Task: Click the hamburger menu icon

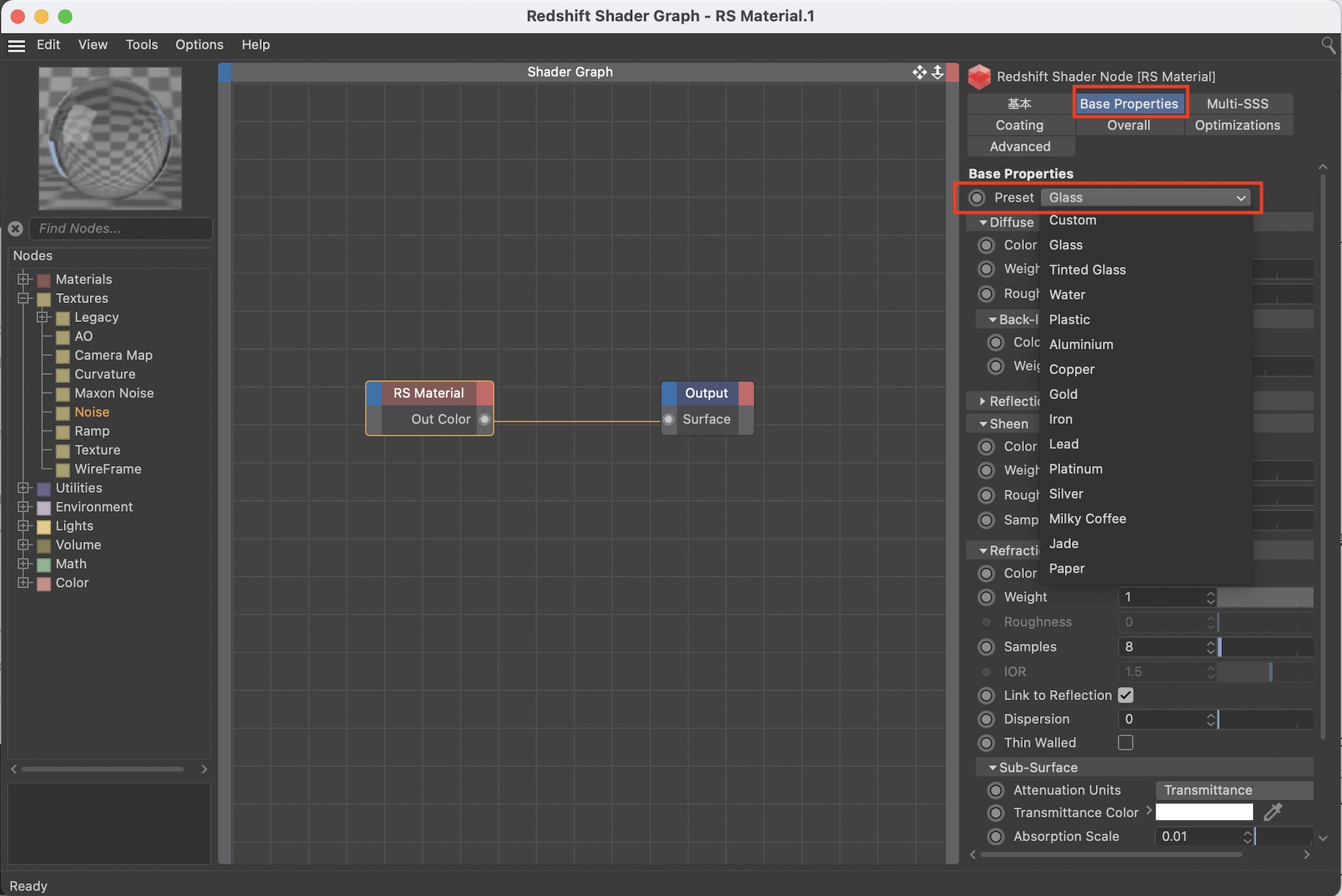Action: (17, 46)
